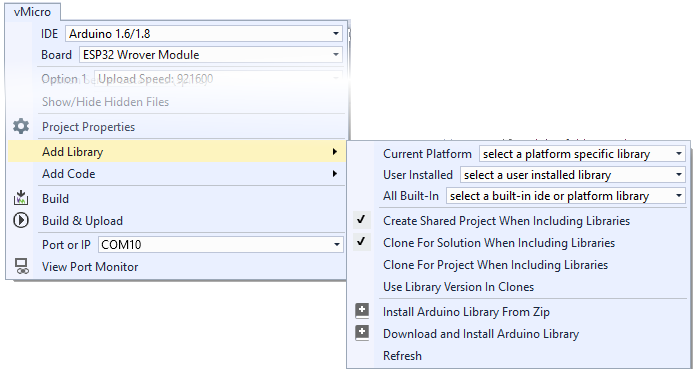Click the plus icon beside Install Arduino Library From Zip
The height and width of the screenshot is (372, 695).
[362, 311]
